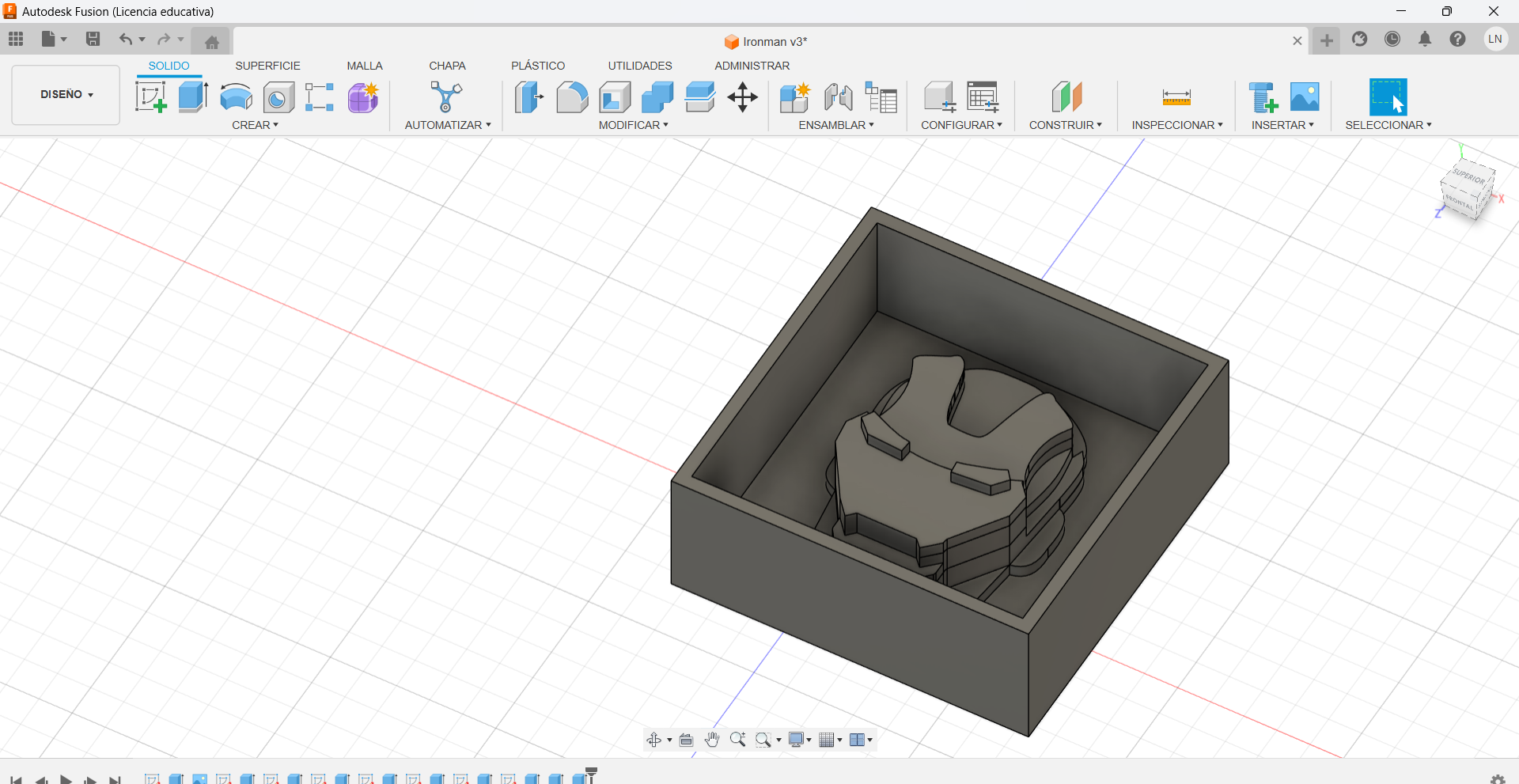Expand the CONFIGURAR menu
This screenshot has width=1519, height=784.
coord(961,125)
